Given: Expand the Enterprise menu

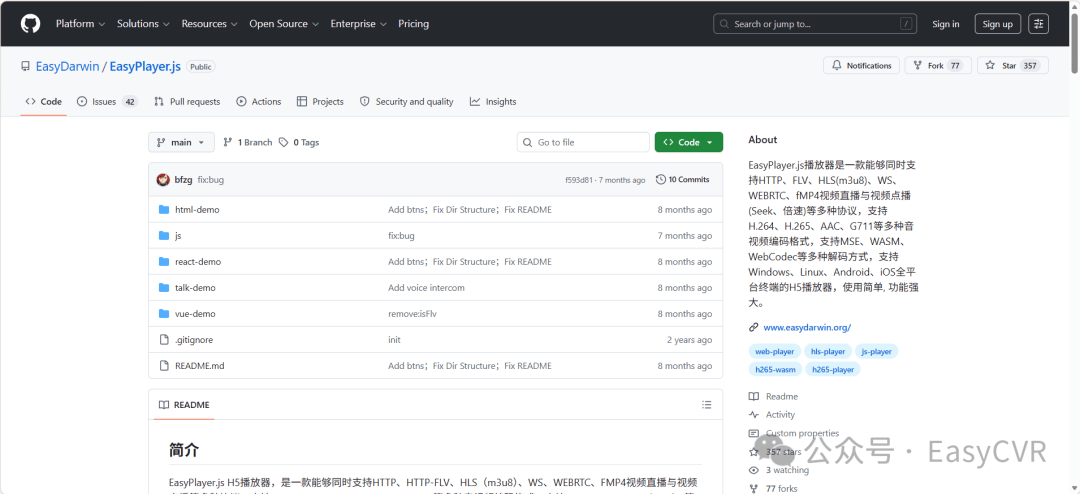Looking at the screenshot, I should [x=359, y=23].
